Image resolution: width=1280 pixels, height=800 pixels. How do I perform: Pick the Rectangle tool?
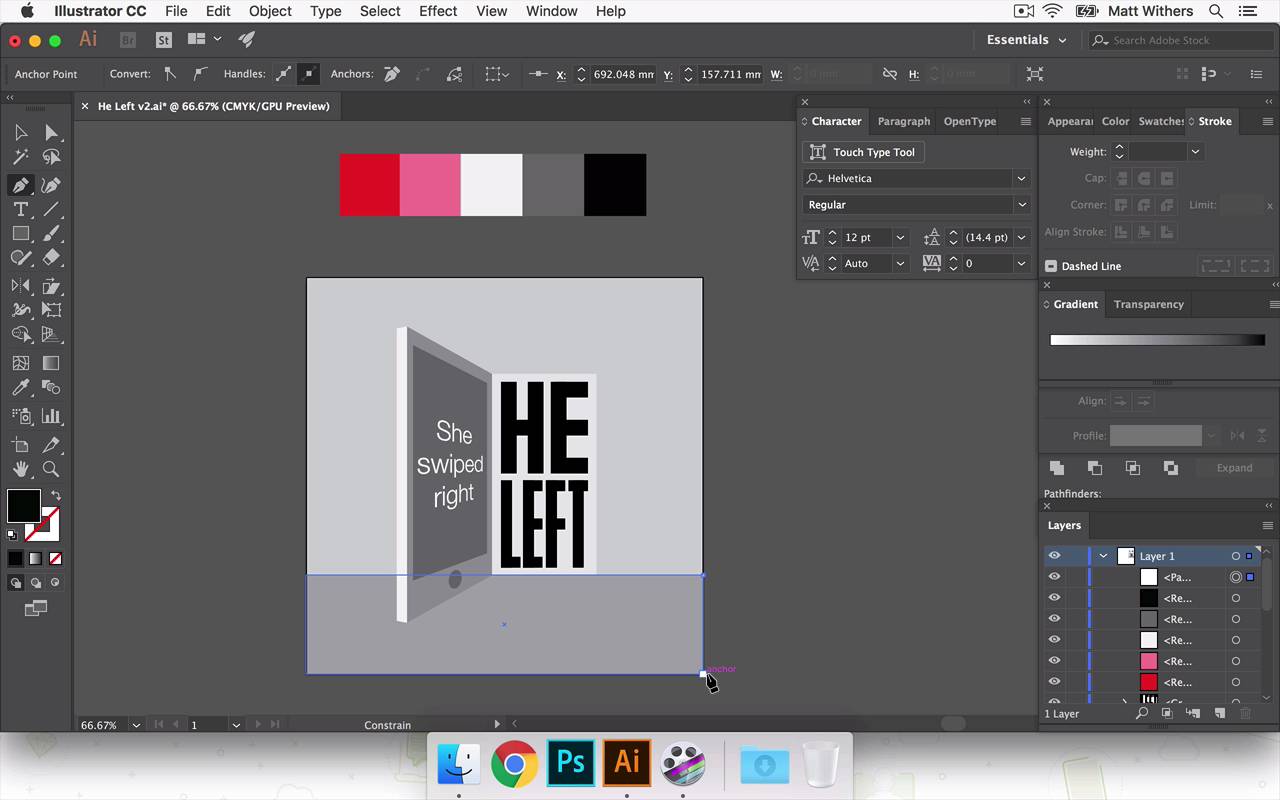click(20, 233)
